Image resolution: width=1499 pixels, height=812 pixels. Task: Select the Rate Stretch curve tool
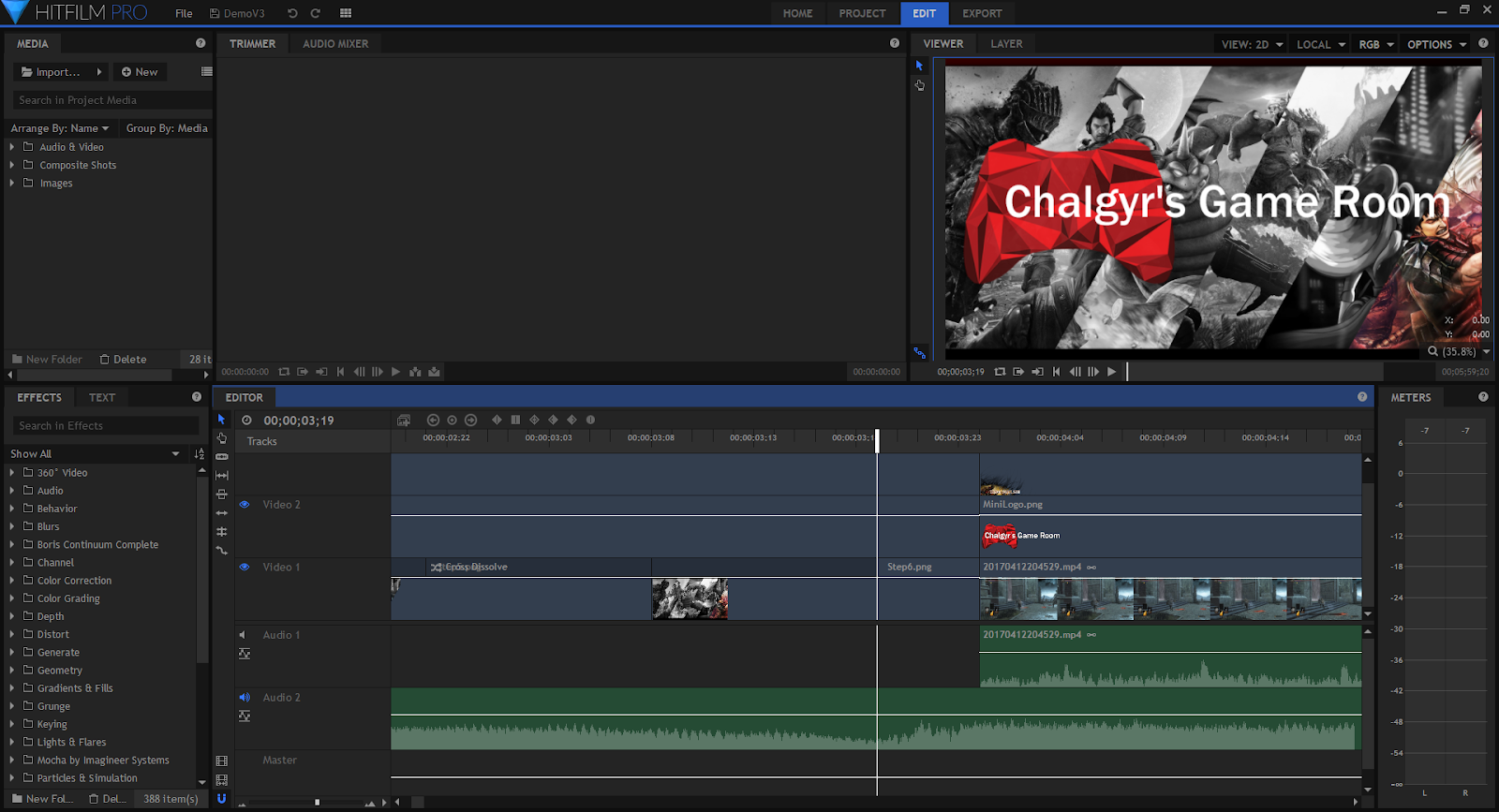pos(222,551)
